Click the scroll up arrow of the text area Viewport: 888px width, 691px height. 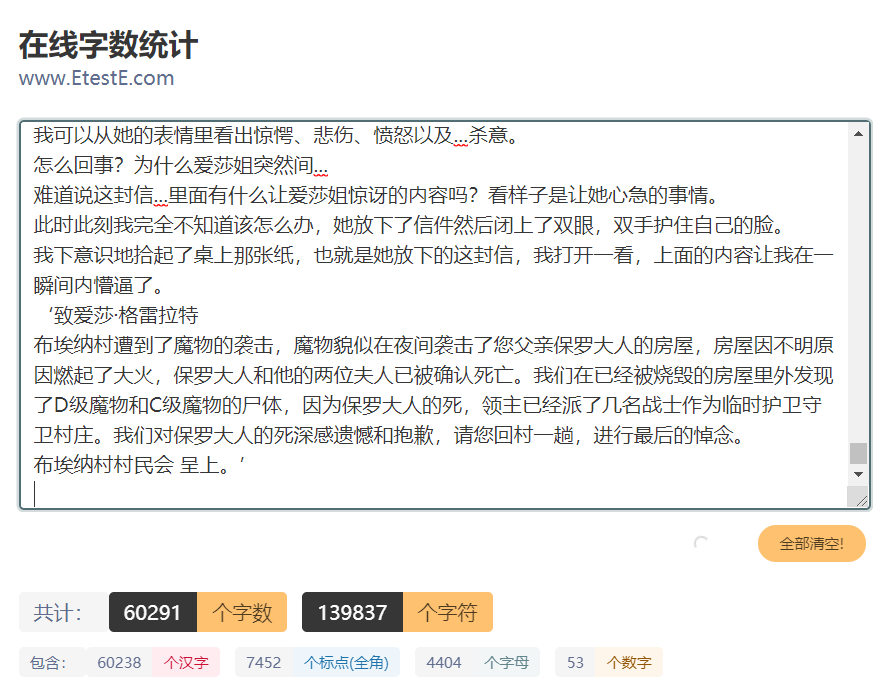coord(858,134)
